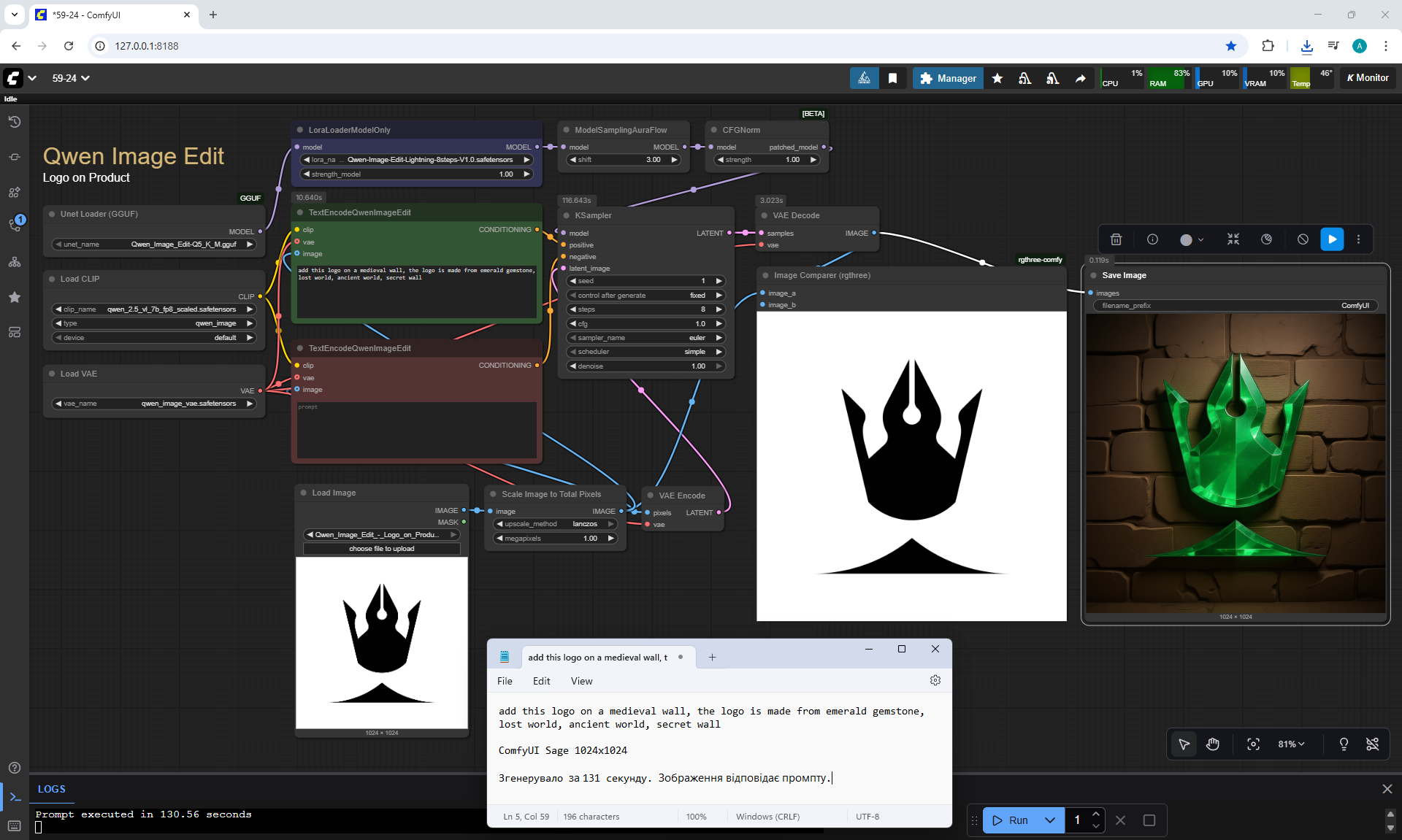
Task: Open Notepad's Edit menu
Action: [541, 681]
